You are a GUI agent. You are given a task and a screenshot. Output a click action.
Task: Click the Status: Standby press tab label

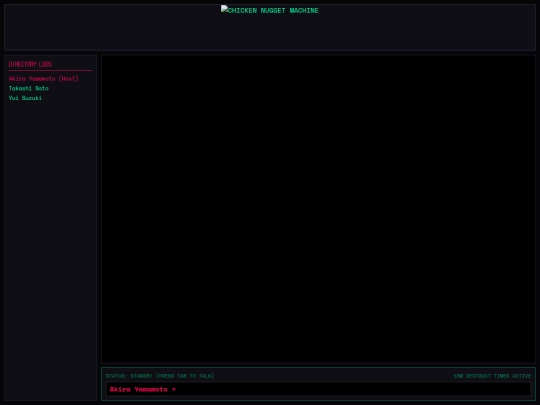point(160,376)
